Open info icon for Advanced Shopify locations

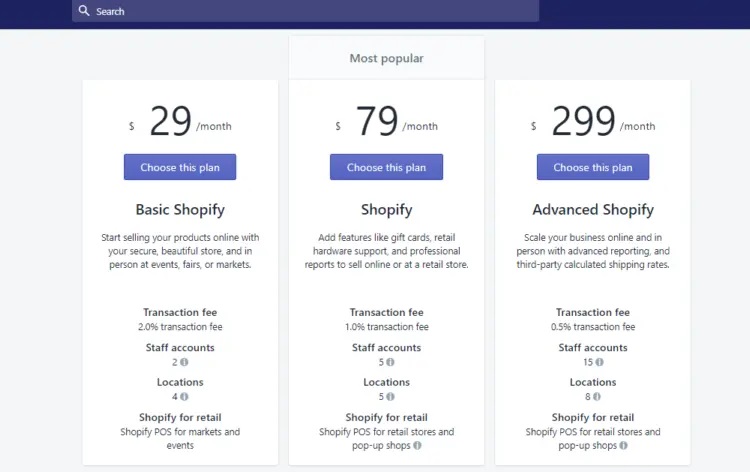(x=596, y=396)
